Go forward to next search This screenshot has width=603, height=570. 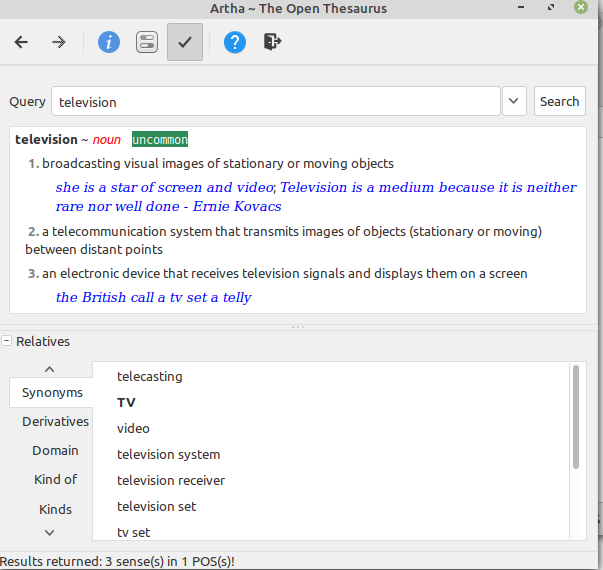point(58,42)
